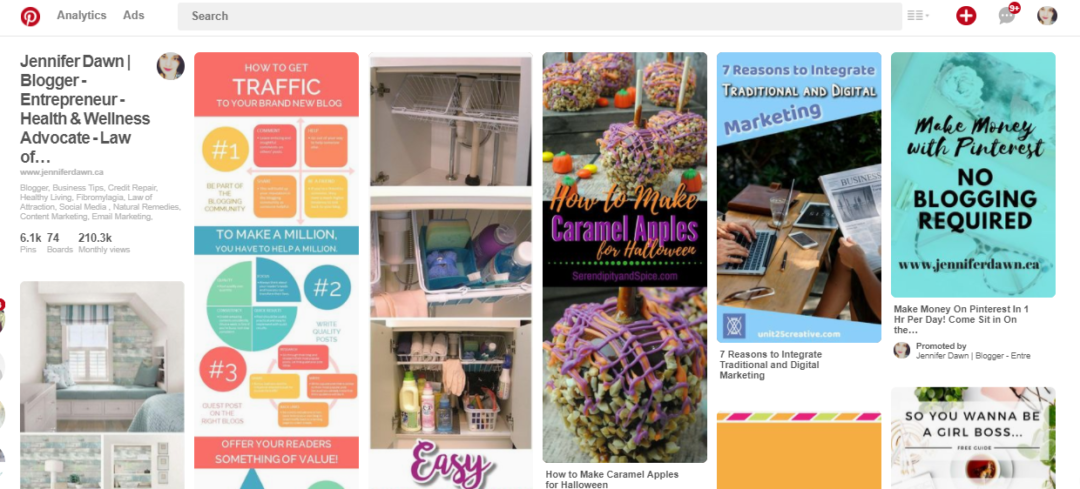Open How to Make Caramel Apples pin title
The height and width of the screenshot is (489, 1080).
pos(612,479)
